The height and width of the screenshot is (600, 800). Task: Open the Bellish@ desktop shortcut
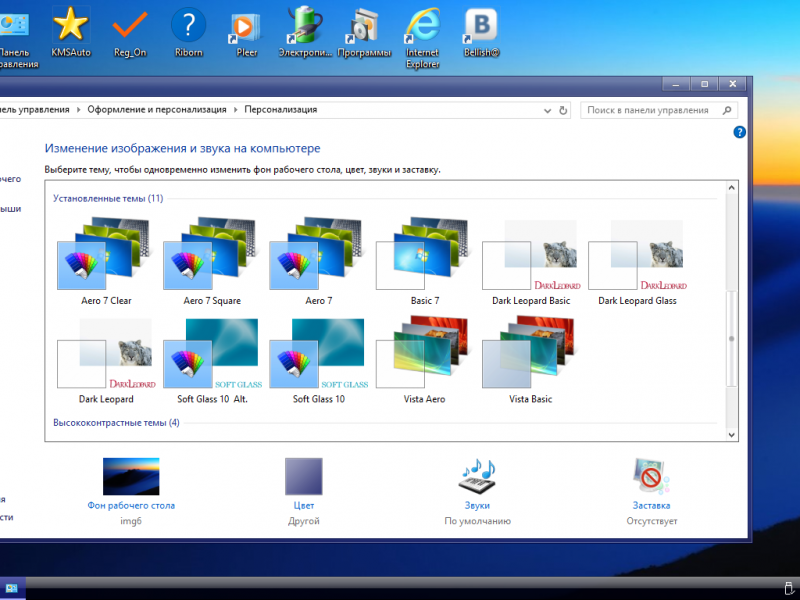point(481,28)
